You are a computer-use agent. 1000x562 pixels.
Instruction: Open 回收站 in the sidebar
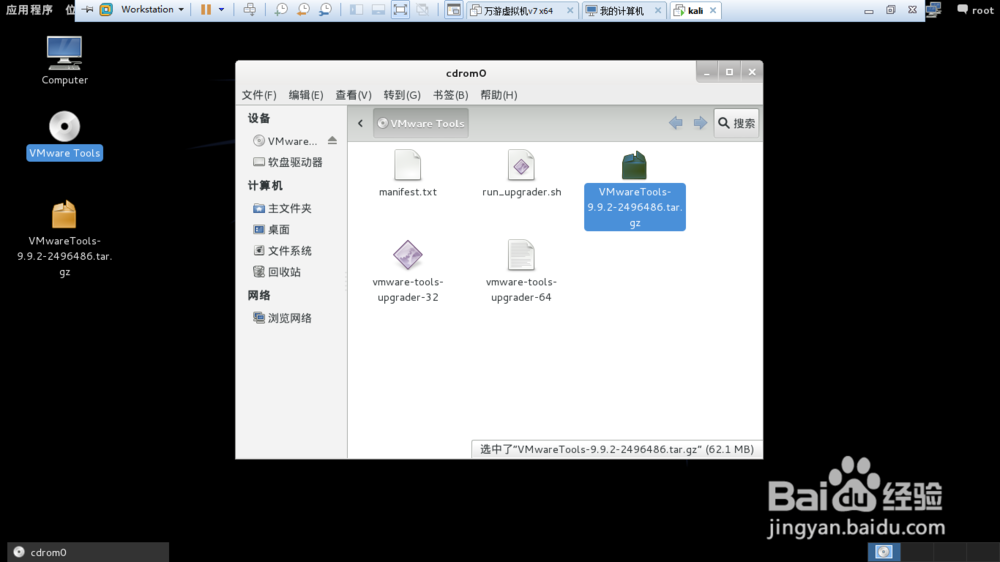[x=277, y=272]
